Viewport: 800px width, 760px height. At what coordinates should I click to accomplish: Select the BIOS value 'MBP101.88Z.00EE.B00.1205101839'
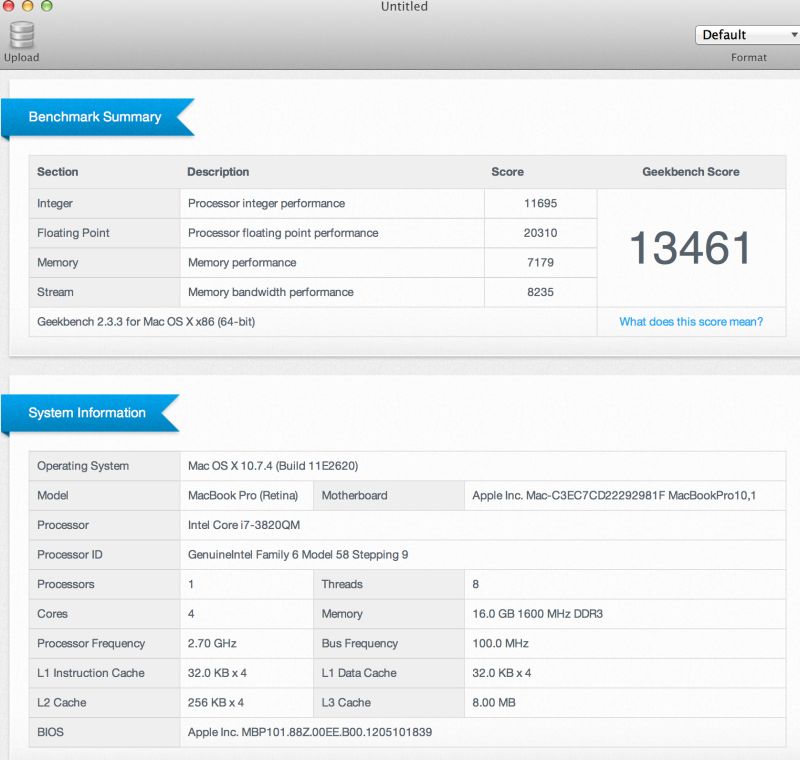[337, 732]
